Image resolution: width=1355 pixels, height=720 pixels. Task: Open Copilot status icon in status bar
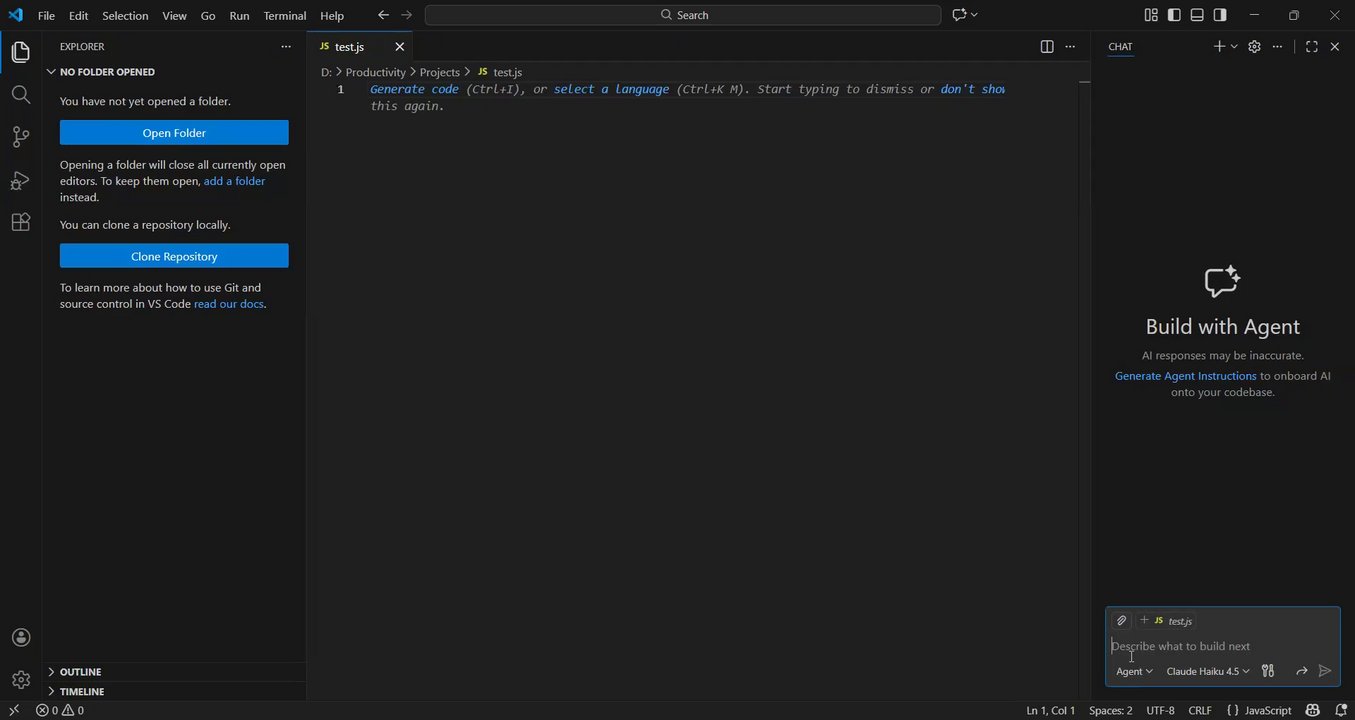(x=1313, y=710)
